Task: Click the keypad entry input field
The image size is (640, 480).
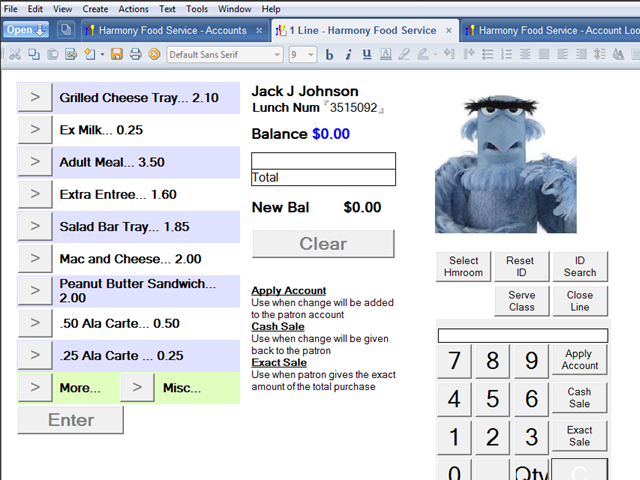Action: tap(523, 336)
